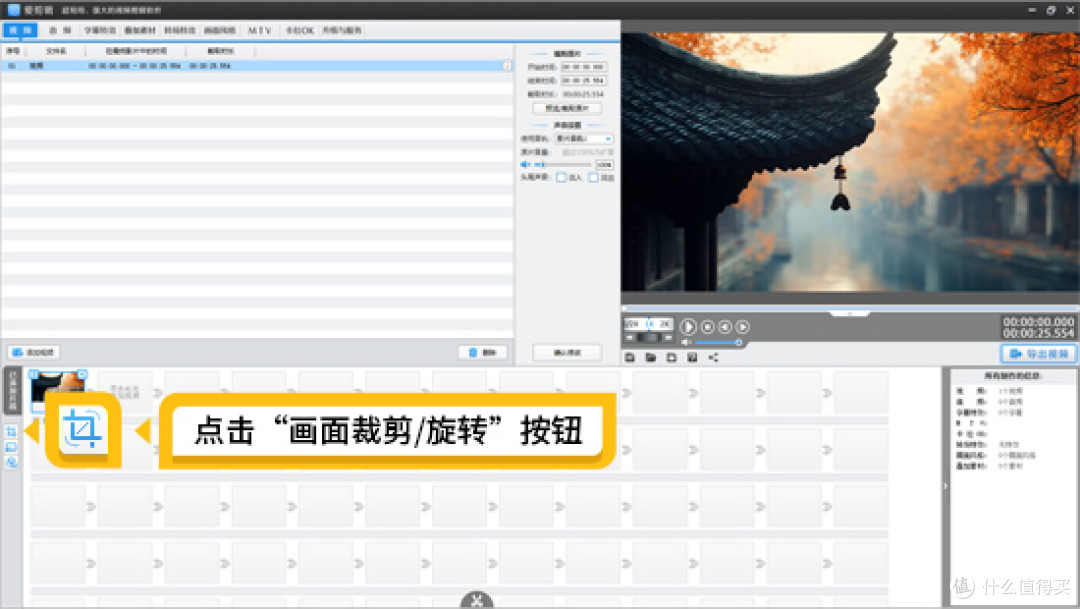Select the first row in the clip list
The image size is (1080, 609).
(x=257, y=66)
